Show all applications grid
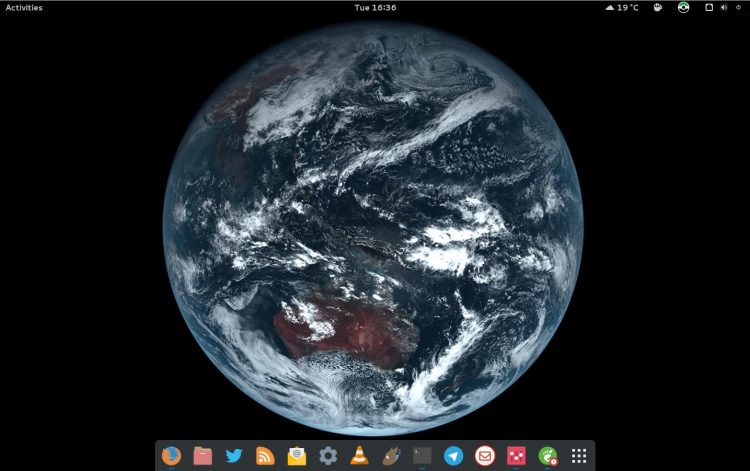The image size is (750, 471). point(579,456)
